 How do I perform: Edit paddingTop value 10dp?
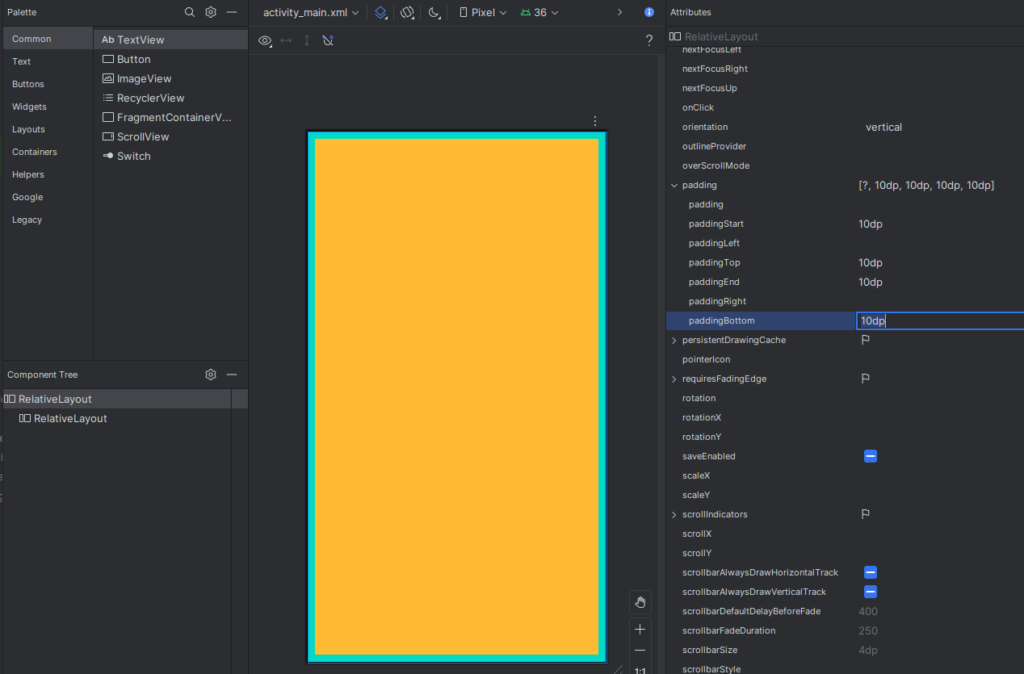coord(870,263)
